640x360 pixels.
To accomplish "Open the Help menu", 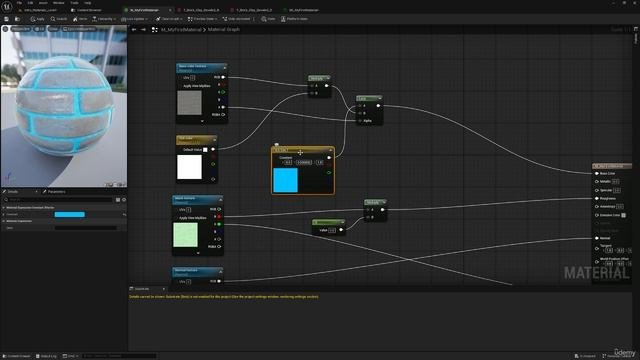I will point(87,3).
